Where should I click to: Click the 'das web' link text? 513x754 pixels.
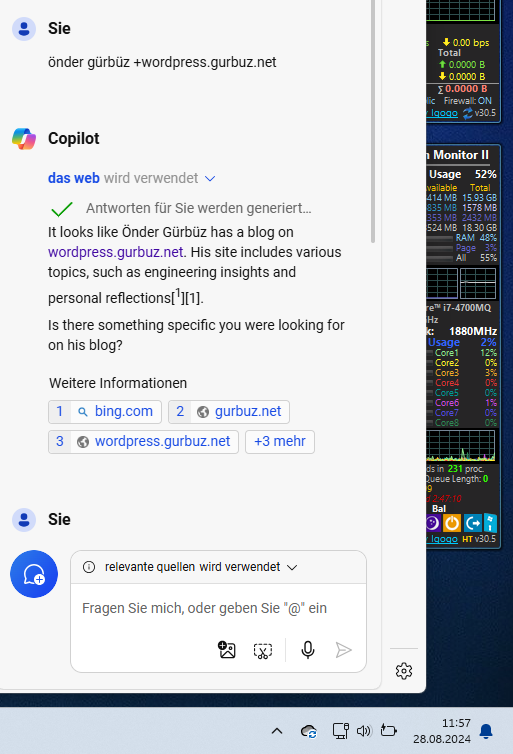coord(74,178)
